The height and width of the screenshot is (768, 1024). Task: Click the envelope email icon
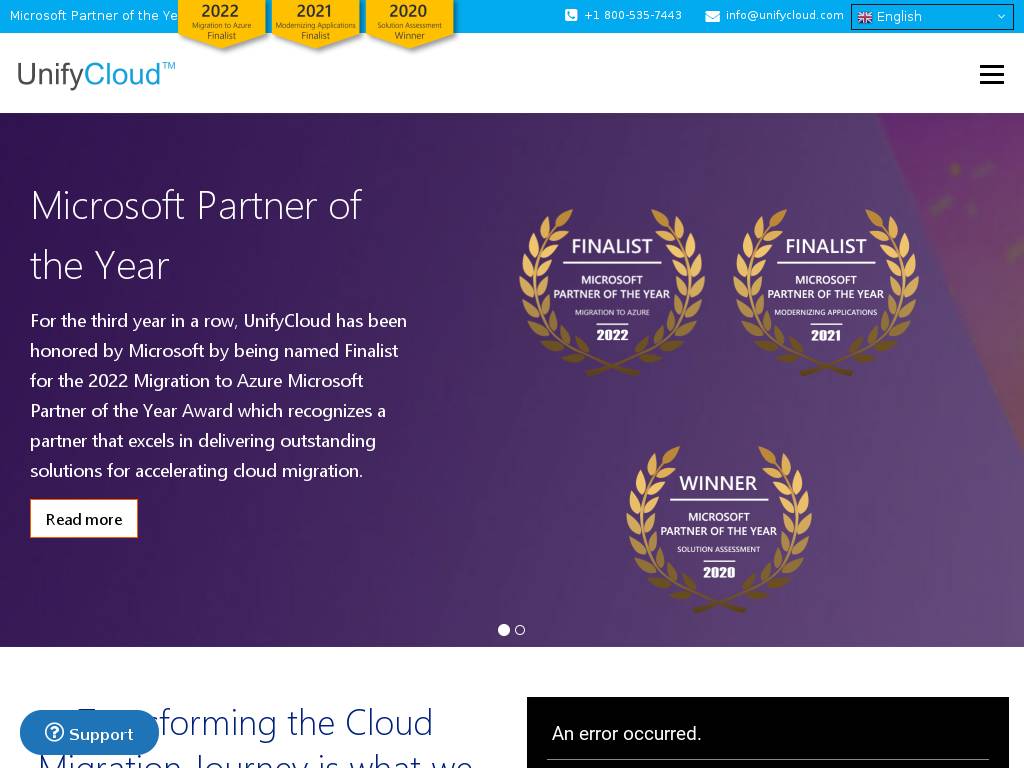tap(712, 16)
